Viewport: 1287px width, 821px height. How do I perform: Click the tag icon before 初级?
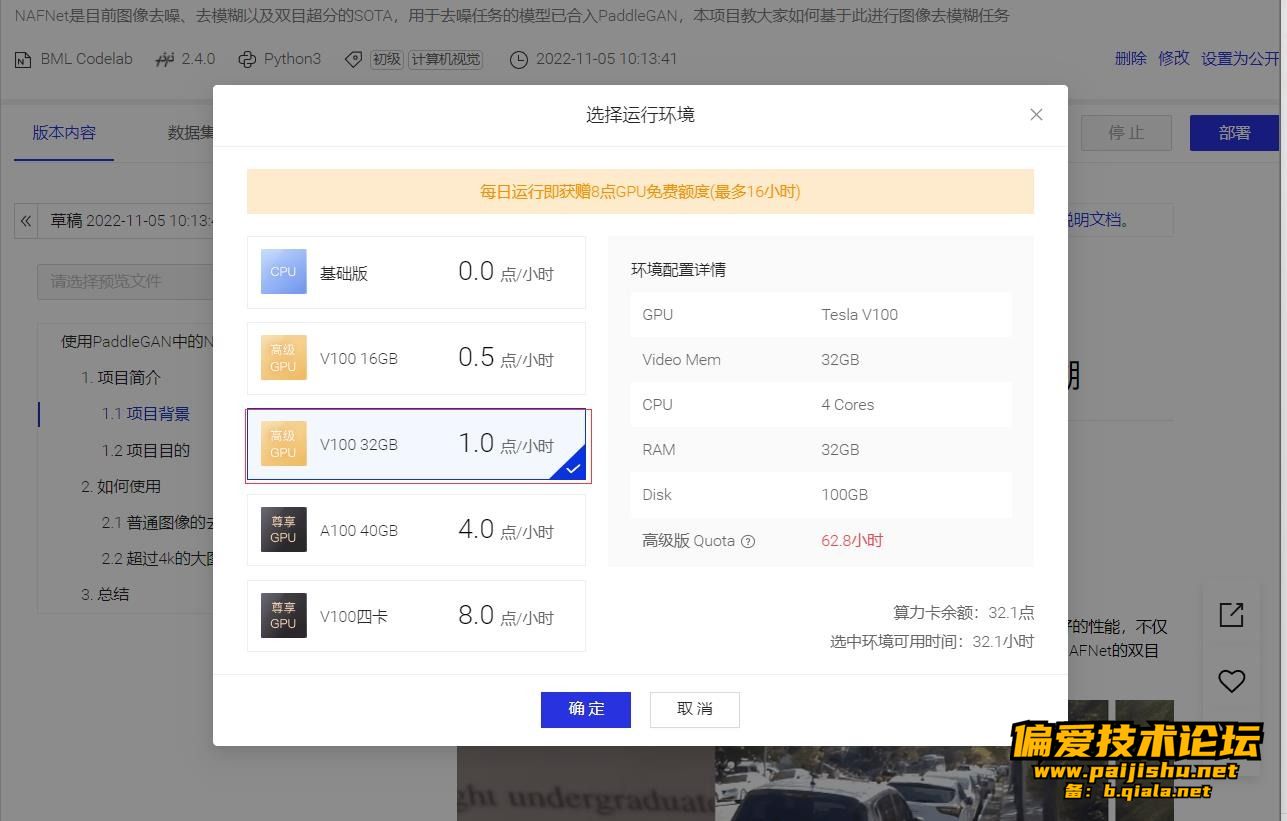pyautogui.click(x=353, y=60)
